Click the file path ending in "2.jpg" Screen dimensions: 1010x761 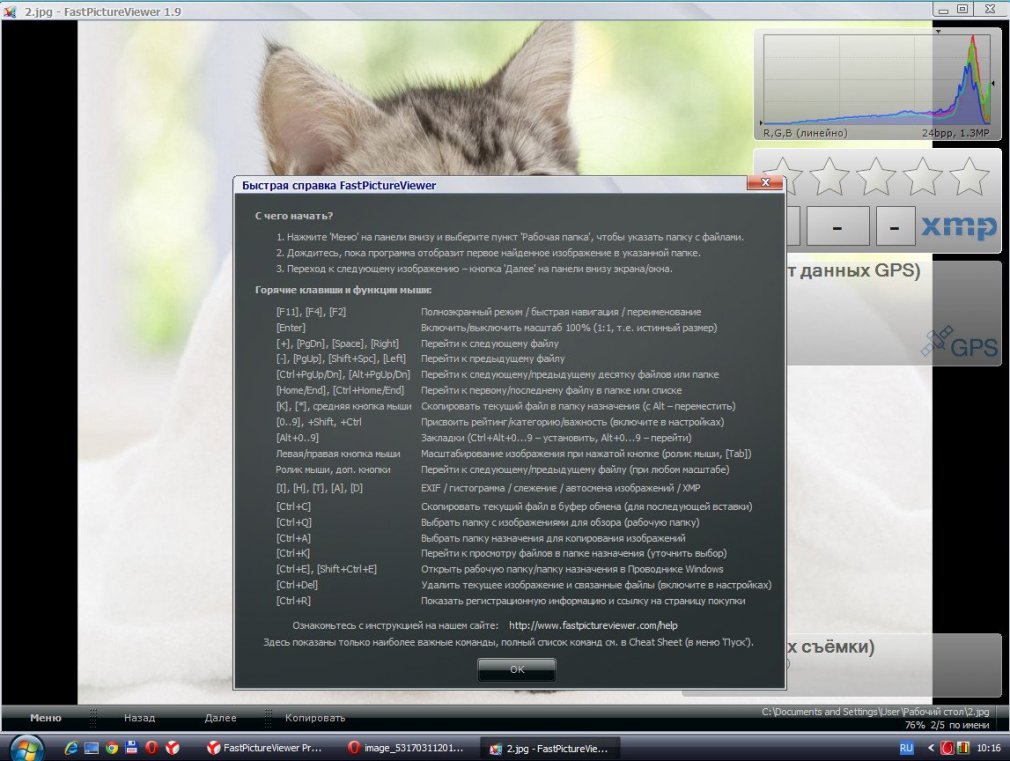pos(875,711)
